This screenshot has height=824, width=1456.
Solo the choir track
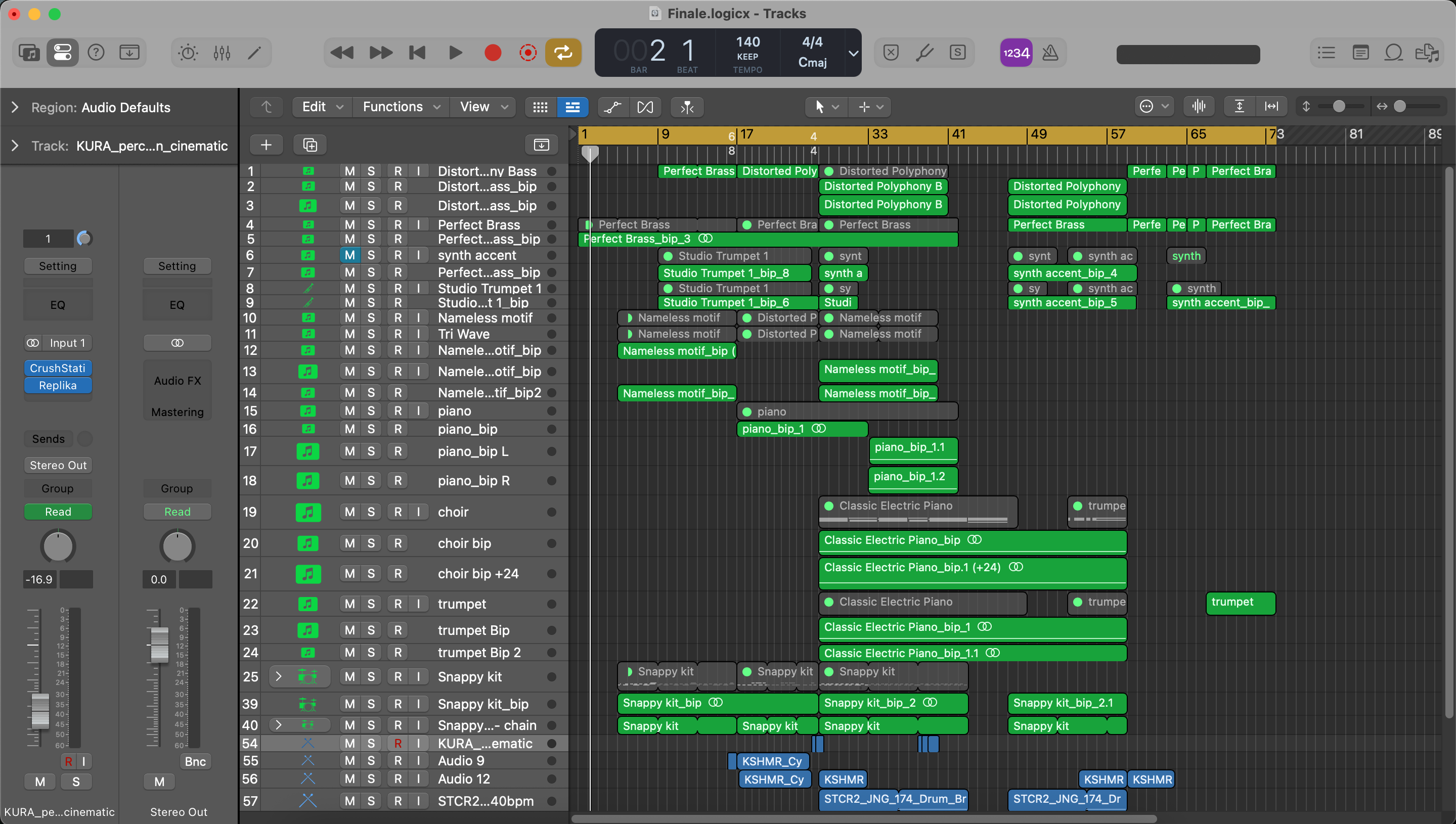(x=371, y=512)
